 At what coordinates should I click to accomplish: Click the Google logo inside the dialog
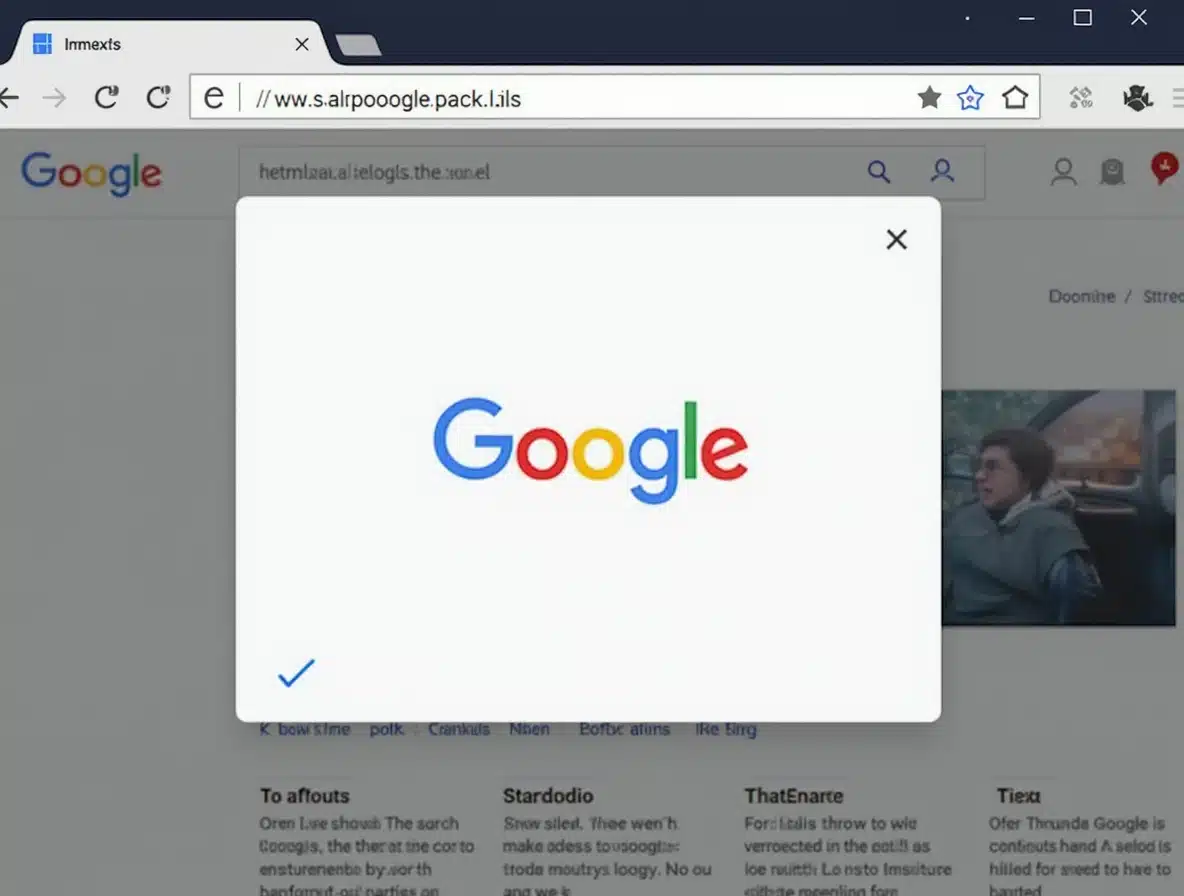pos(590,451)
